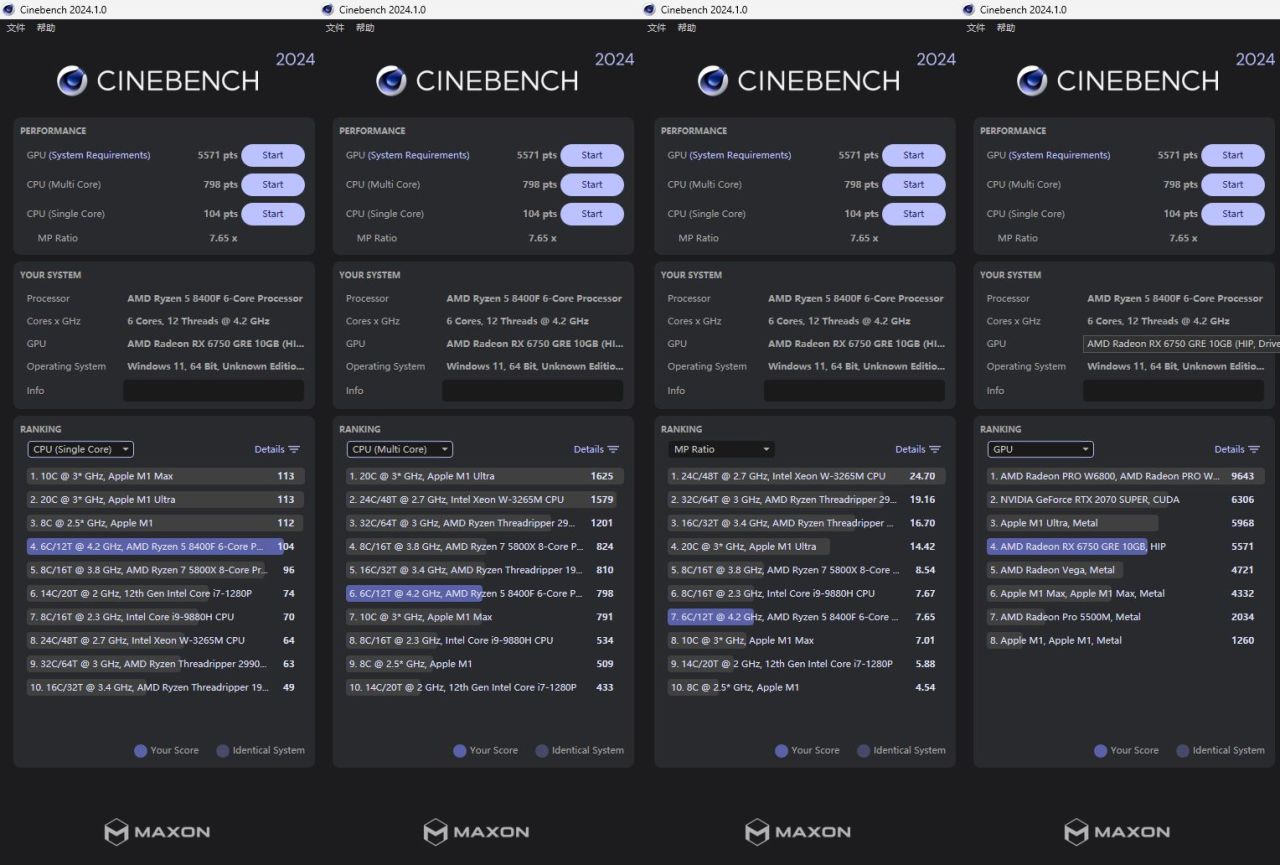The height and width of the screenshot is (865, 1280).
Task: Click Details filter icon in CPU (Multi Core) ranking
Action: (x=613, y=450)
